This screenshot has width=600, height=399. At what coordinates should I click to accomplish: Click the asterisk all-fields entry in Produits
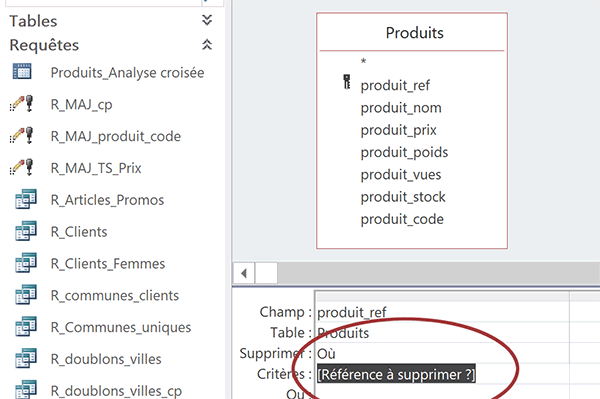pos(364,62)
